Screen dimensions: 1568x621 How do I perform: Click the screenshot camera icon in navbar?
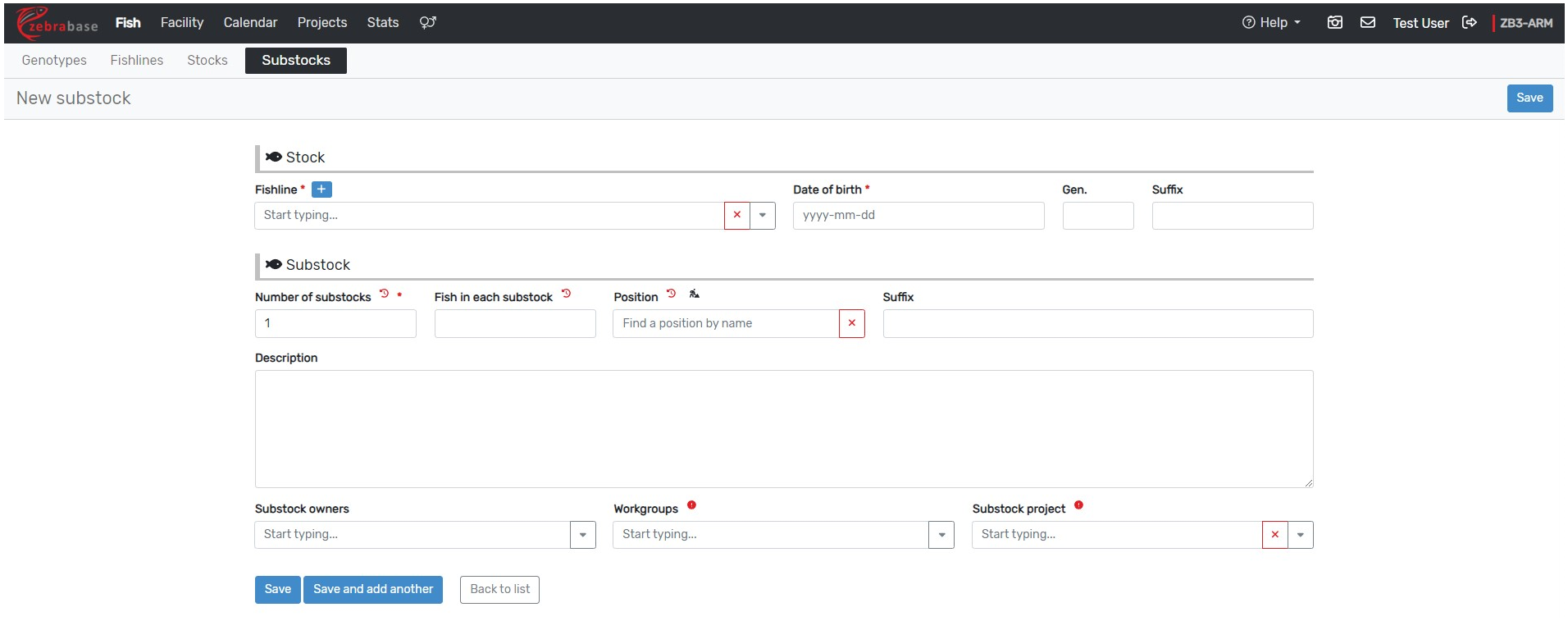point(1334,23)
